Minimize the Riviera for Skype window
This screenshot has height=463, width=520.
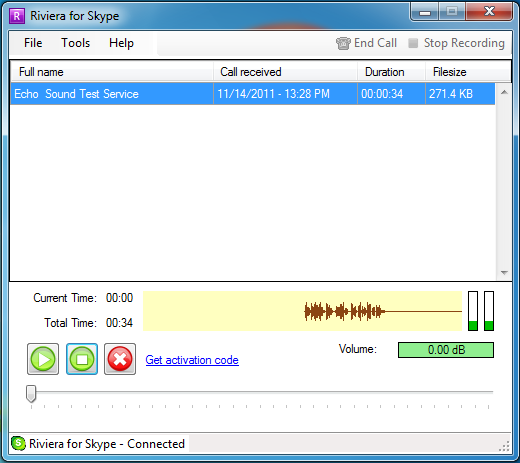coord(425,12)
